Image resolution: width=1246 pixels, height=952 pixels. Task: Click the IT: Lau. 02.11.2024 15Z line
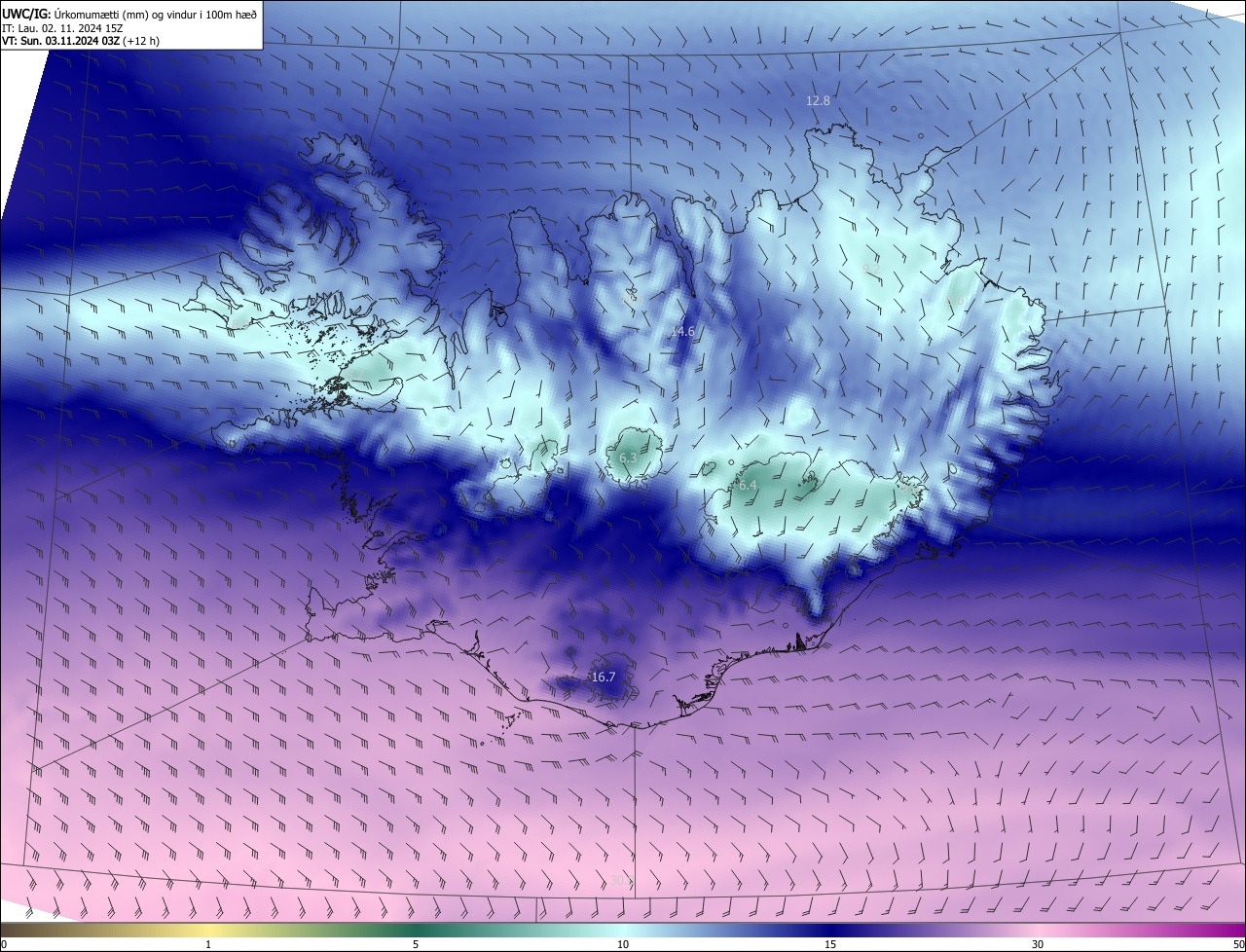point(62,28)
